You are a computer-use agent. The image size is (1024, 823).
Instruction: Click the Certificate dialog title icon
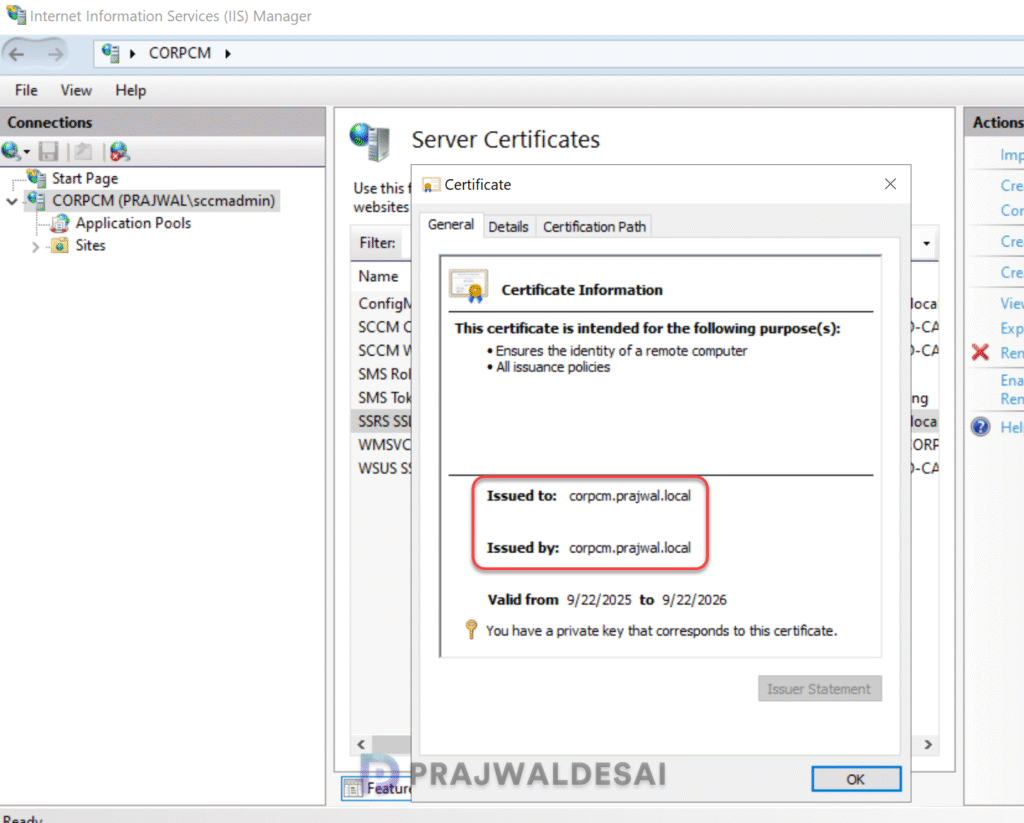pos(430,186)
